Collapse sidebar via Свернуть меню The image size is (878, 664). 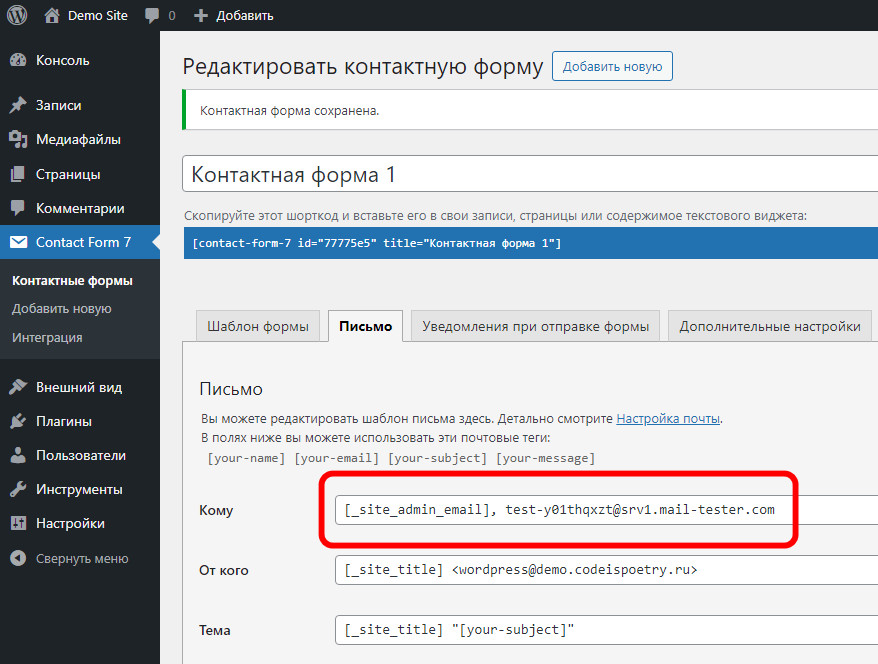[80, 558]
